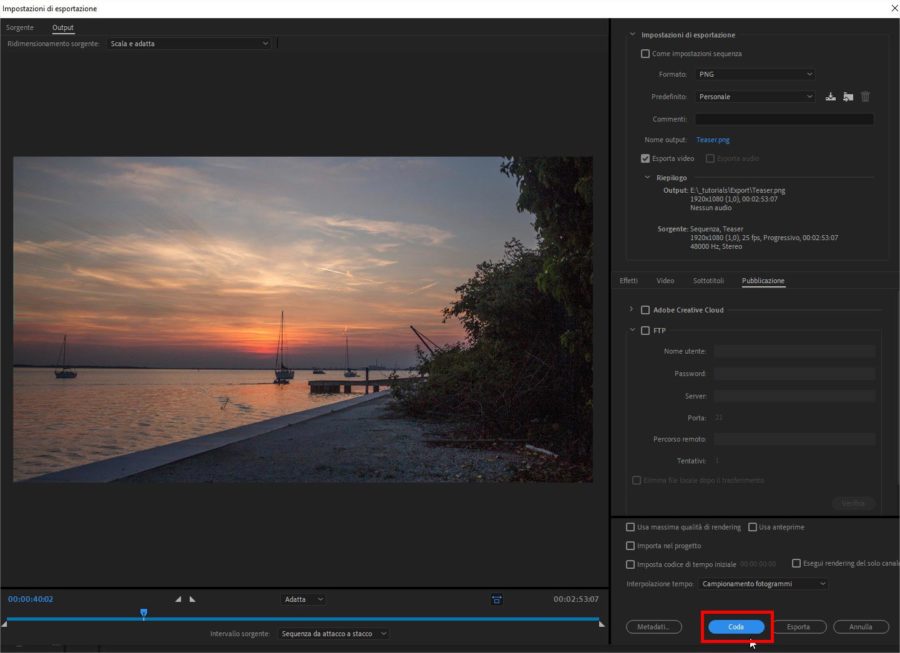
Task: Open the Metadati dialog
Action: point(655,626)
